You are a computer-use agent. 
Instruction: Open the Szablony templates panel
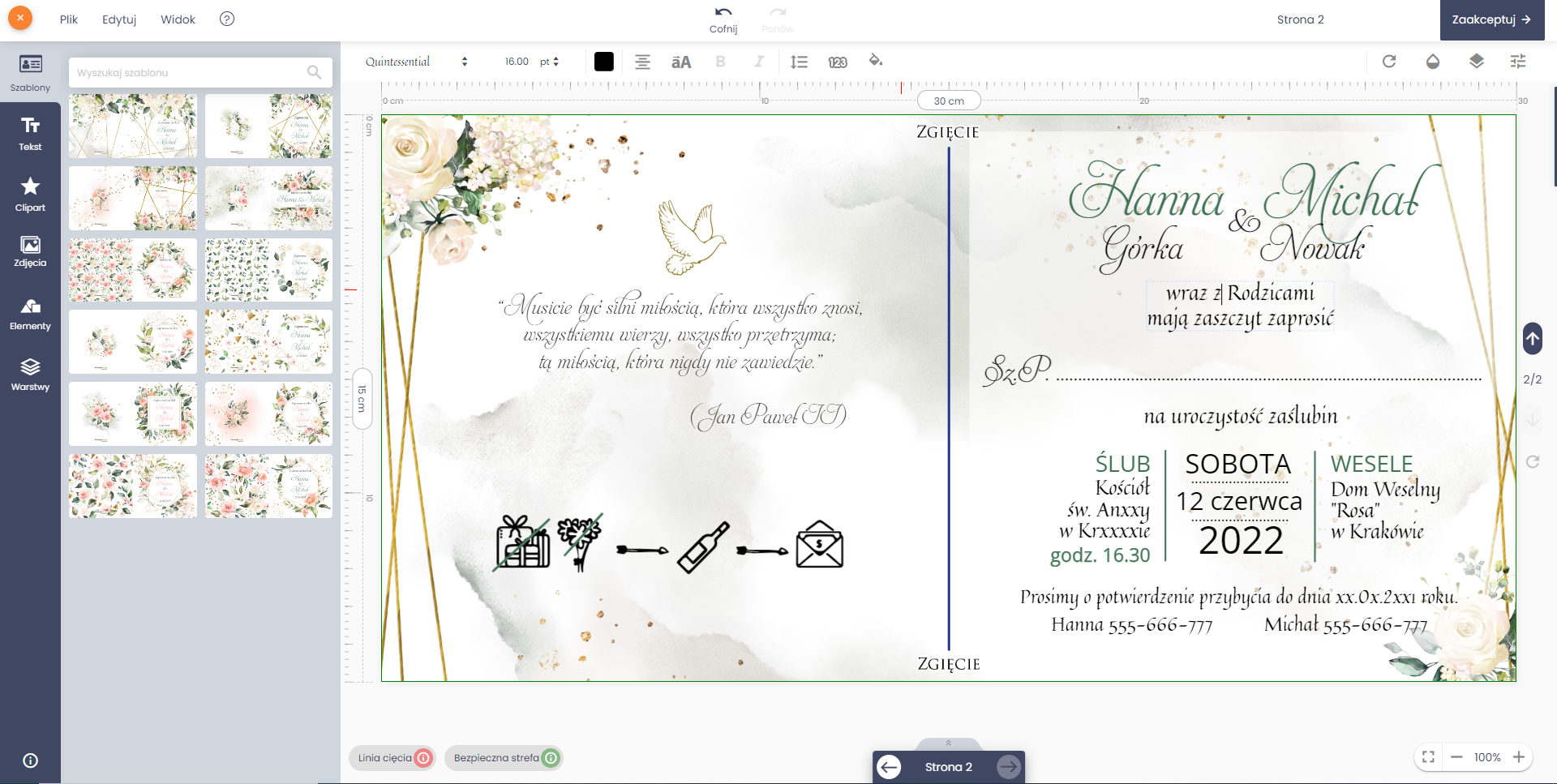[30, 72]
